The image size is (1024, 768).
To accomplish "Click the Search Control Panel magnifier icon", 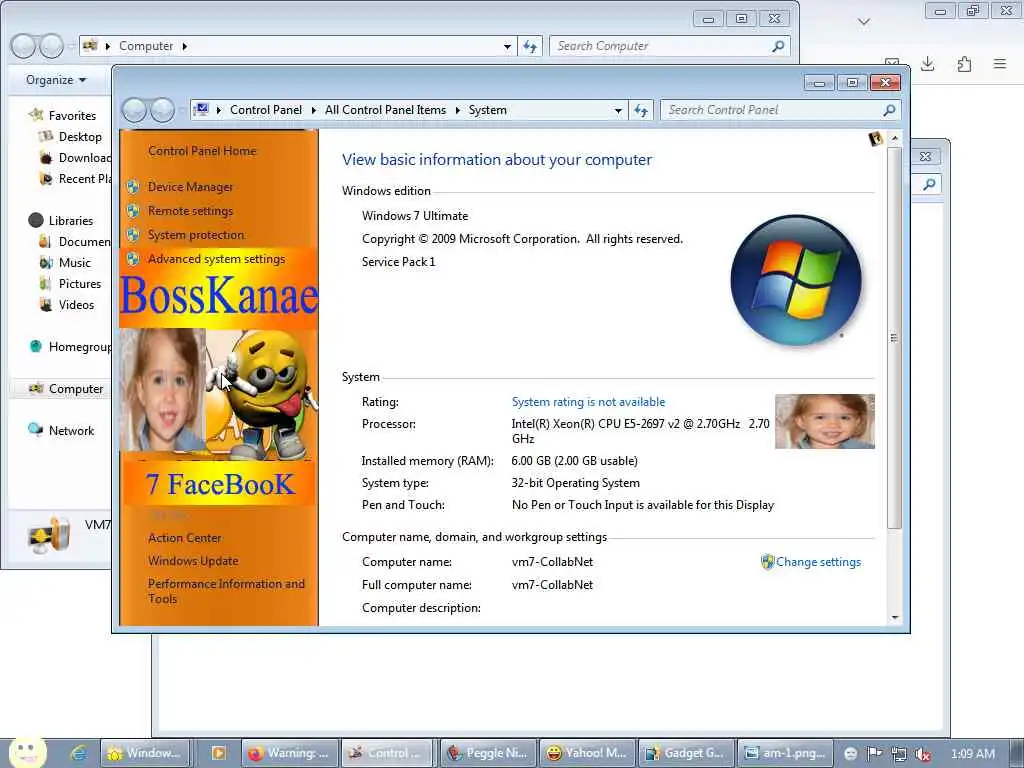I will [x=889, y=110].
